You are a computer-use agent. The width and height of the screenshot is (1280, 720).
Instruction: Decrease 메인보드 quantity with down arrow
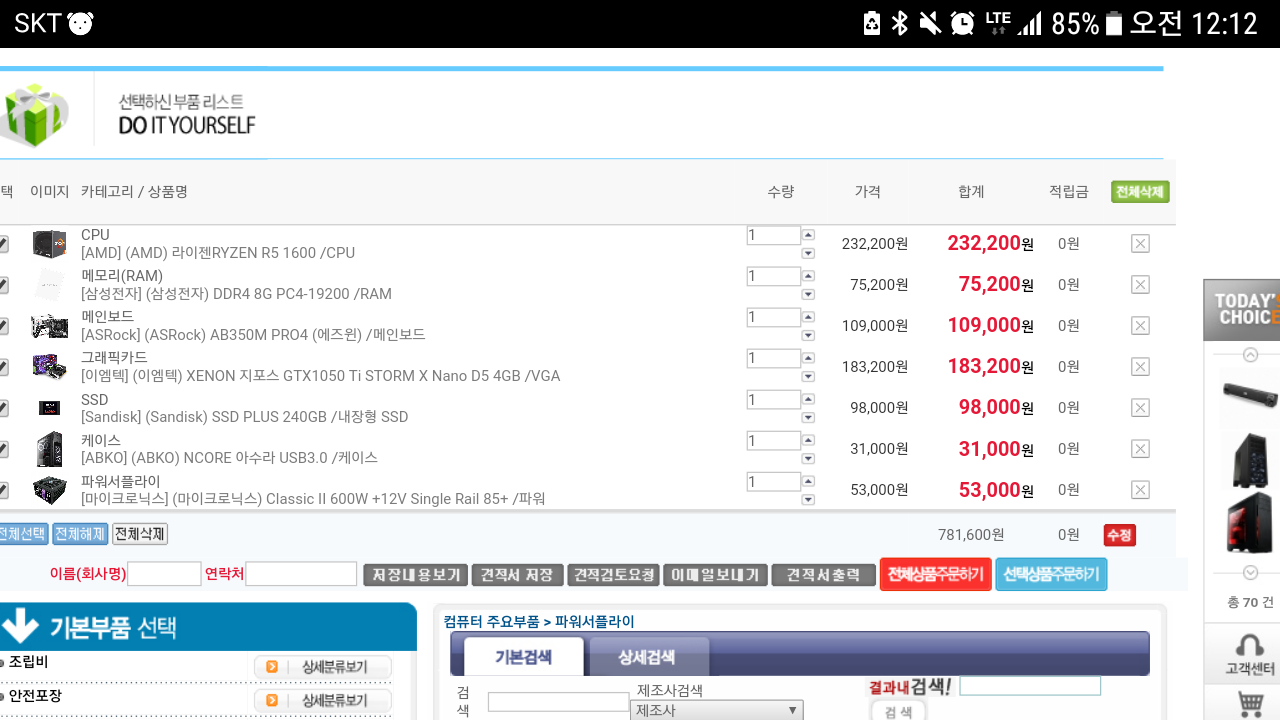pos(808,335)
